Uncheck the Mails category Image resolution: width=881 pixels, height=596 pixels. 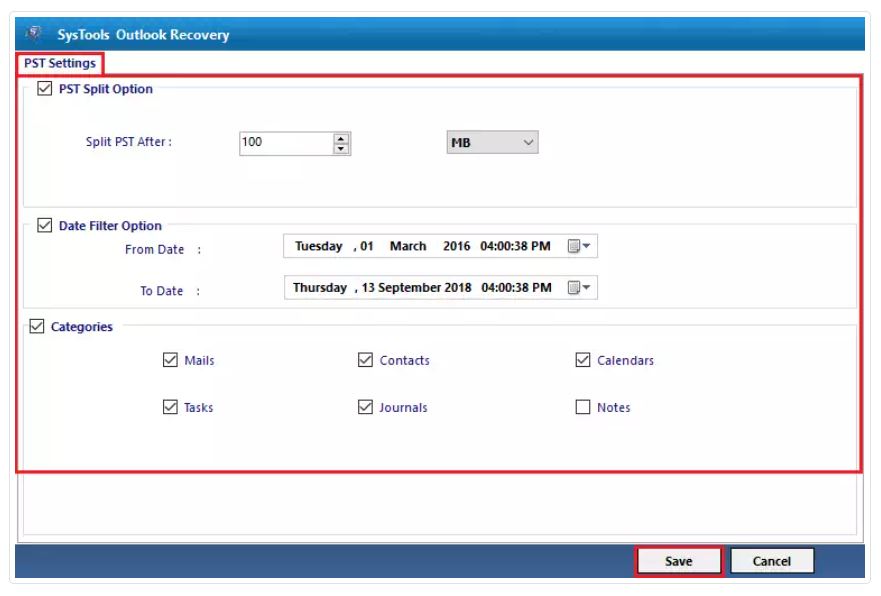(170, 360)
